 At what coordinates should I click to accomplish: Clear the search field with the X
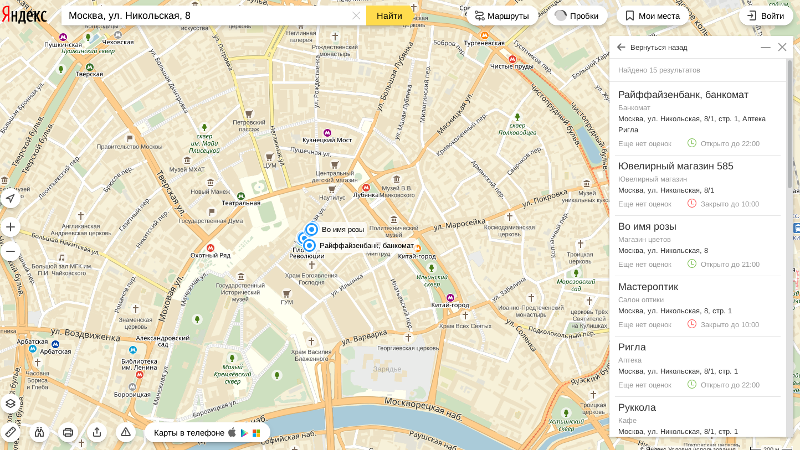[x=356, y=16]
